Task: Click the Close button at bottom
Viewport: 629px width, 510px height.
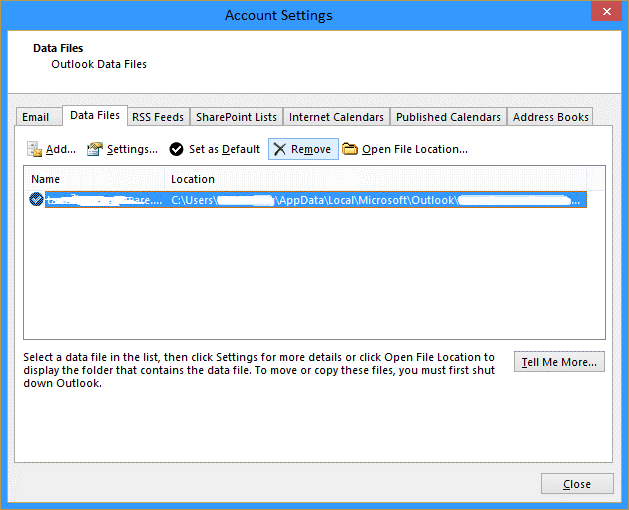Action: [577, 484]
